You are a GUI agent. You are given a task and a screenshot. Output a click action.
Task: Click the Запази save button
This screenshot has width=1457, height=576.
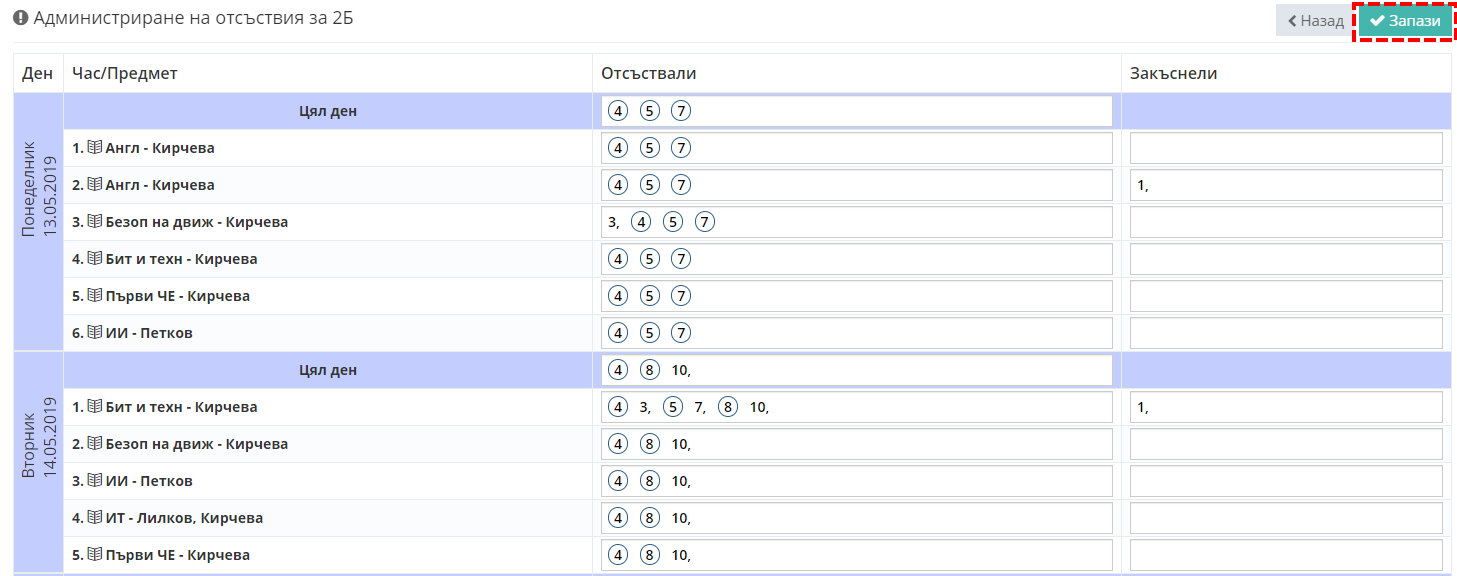pyautogui.click(x=1405, y=21)
